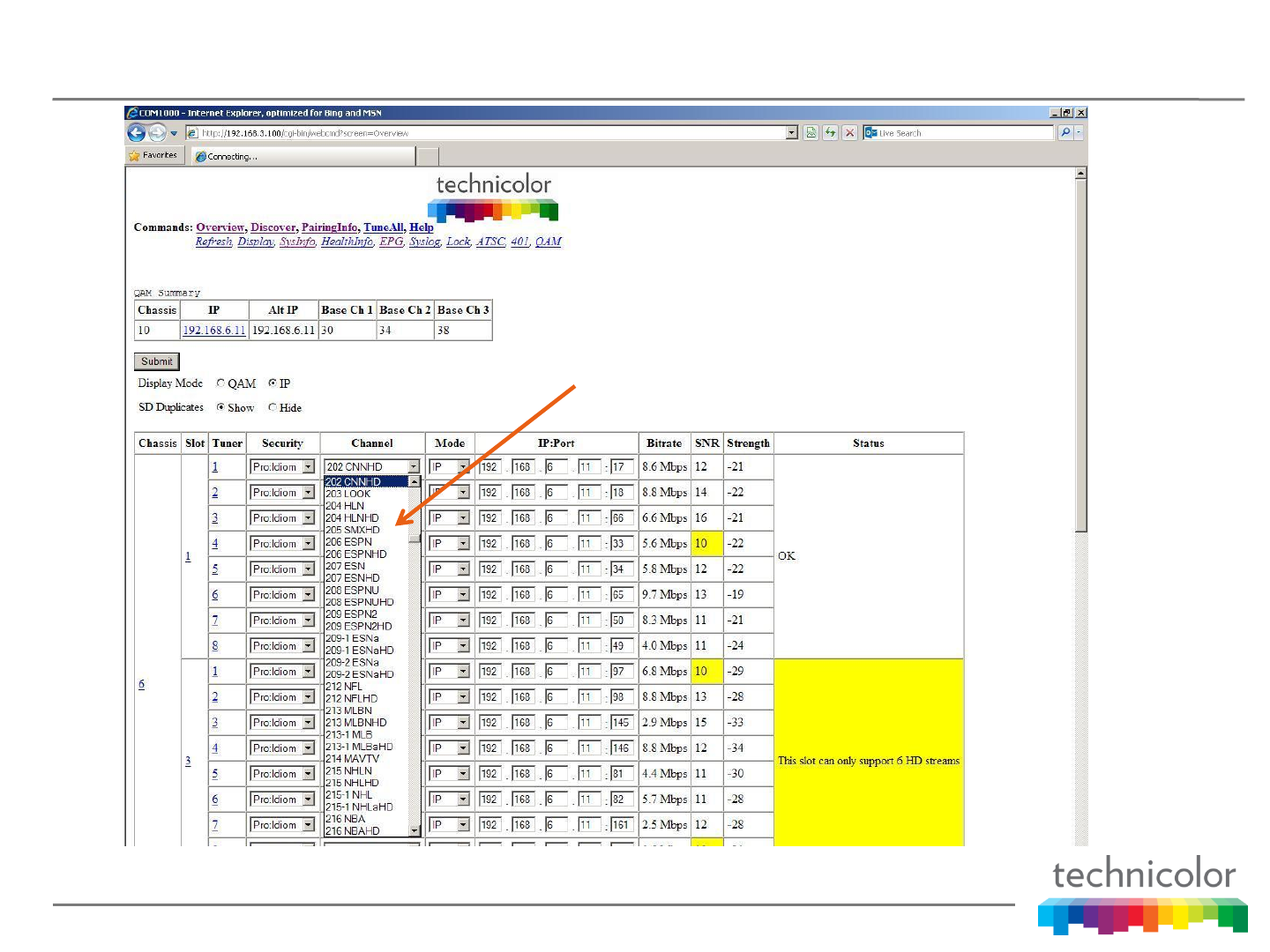Click the browser Forward arrow button

[157, 133]
